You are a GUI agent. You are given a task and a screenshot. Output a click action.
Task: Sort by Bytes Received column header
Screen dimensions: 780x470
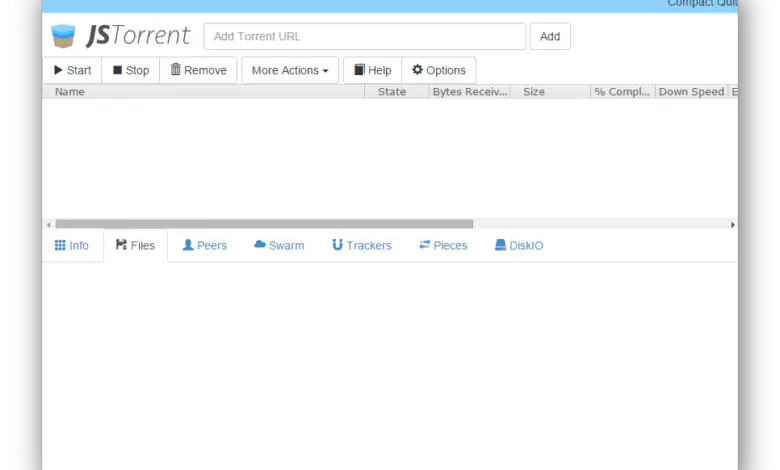(x=470, y=92)
